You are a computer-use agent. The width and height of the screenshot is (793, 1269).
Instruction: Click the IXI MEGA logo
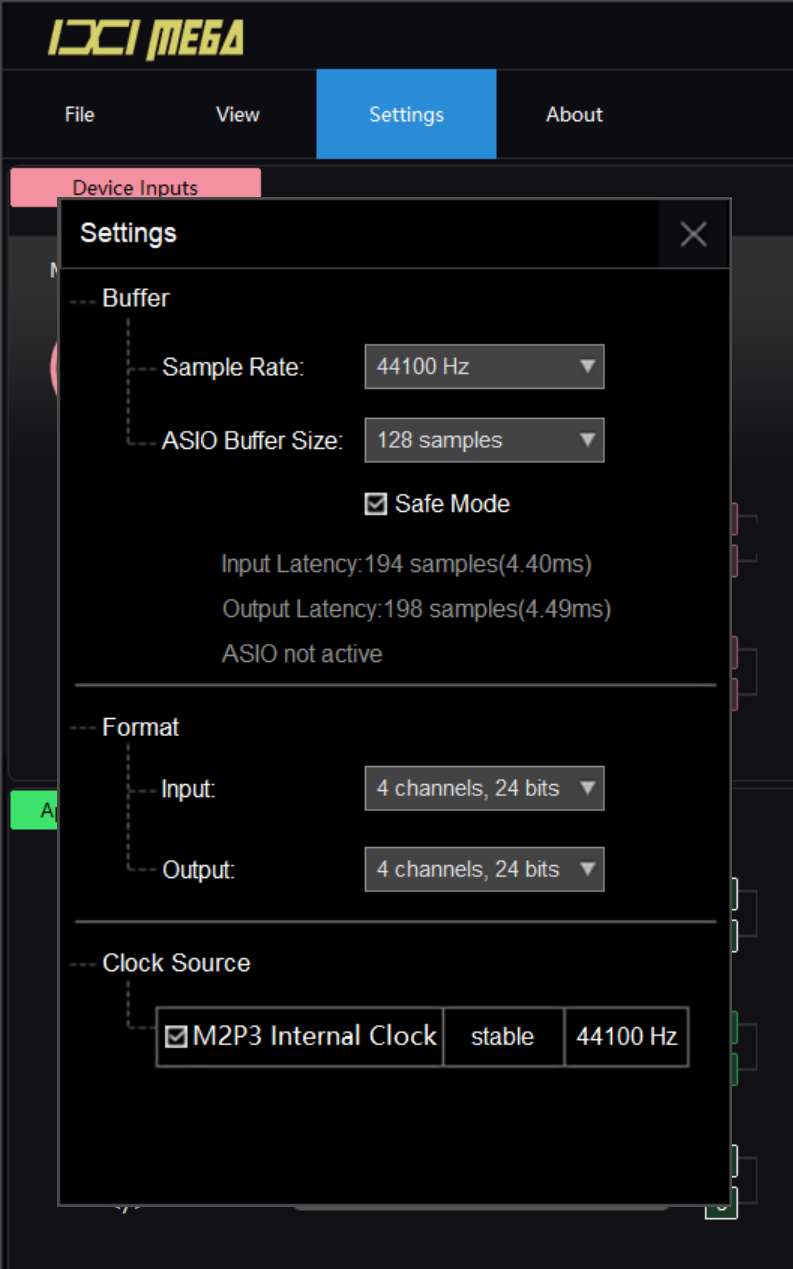pyautogui.click(x=146, y=39)
